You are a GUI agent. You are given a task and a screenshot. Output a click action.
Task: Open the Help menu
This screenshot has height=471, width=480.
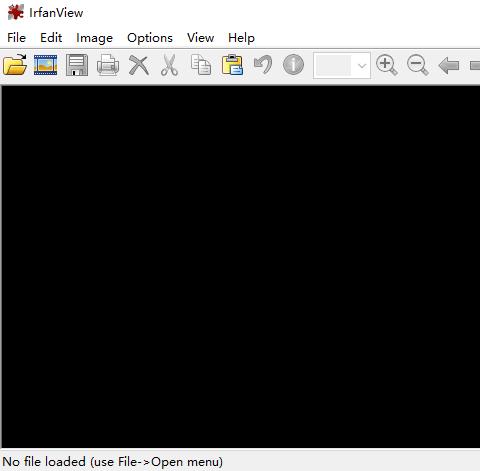(241, 38)
